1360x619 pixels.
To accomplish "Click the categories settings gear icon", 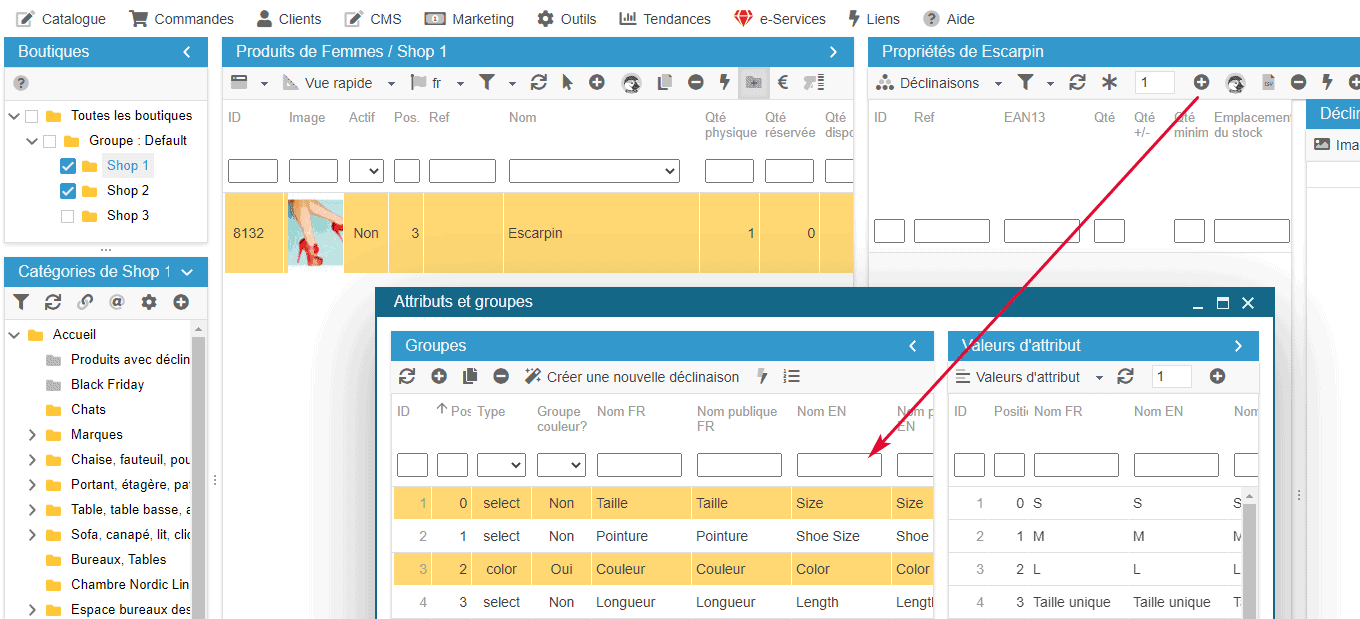I will point(149,302).
